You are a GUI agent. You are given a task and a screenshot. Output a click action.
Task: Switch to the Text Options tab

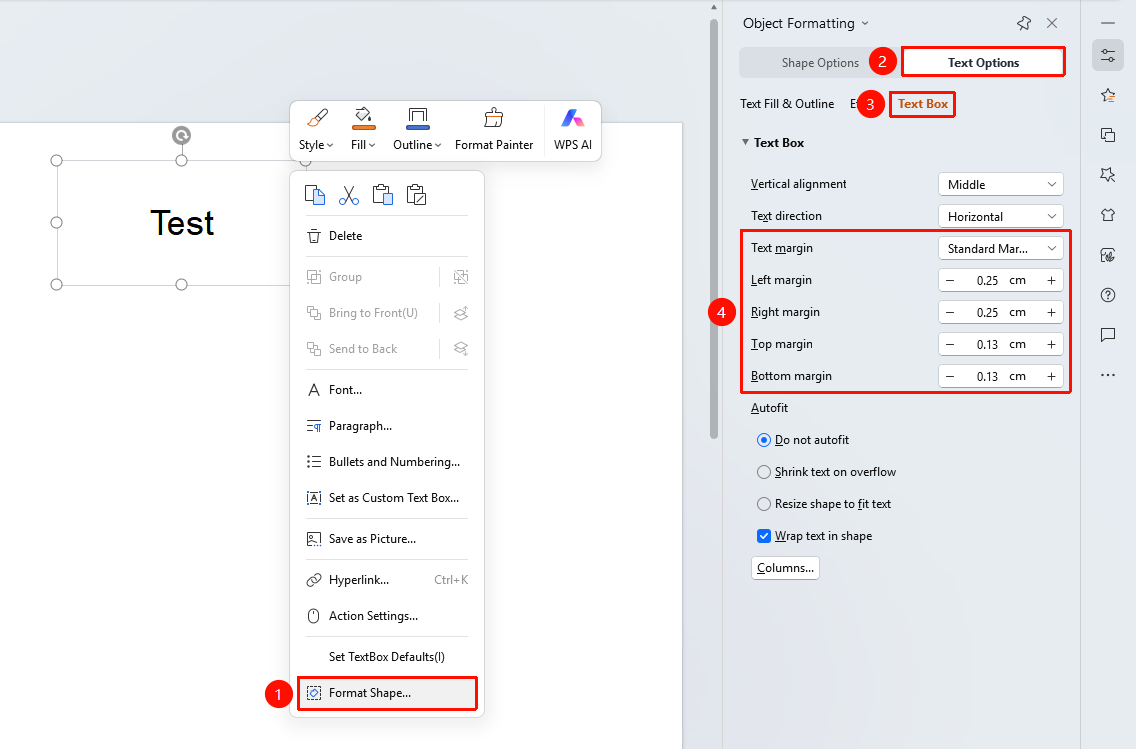(x=983, y=62)
